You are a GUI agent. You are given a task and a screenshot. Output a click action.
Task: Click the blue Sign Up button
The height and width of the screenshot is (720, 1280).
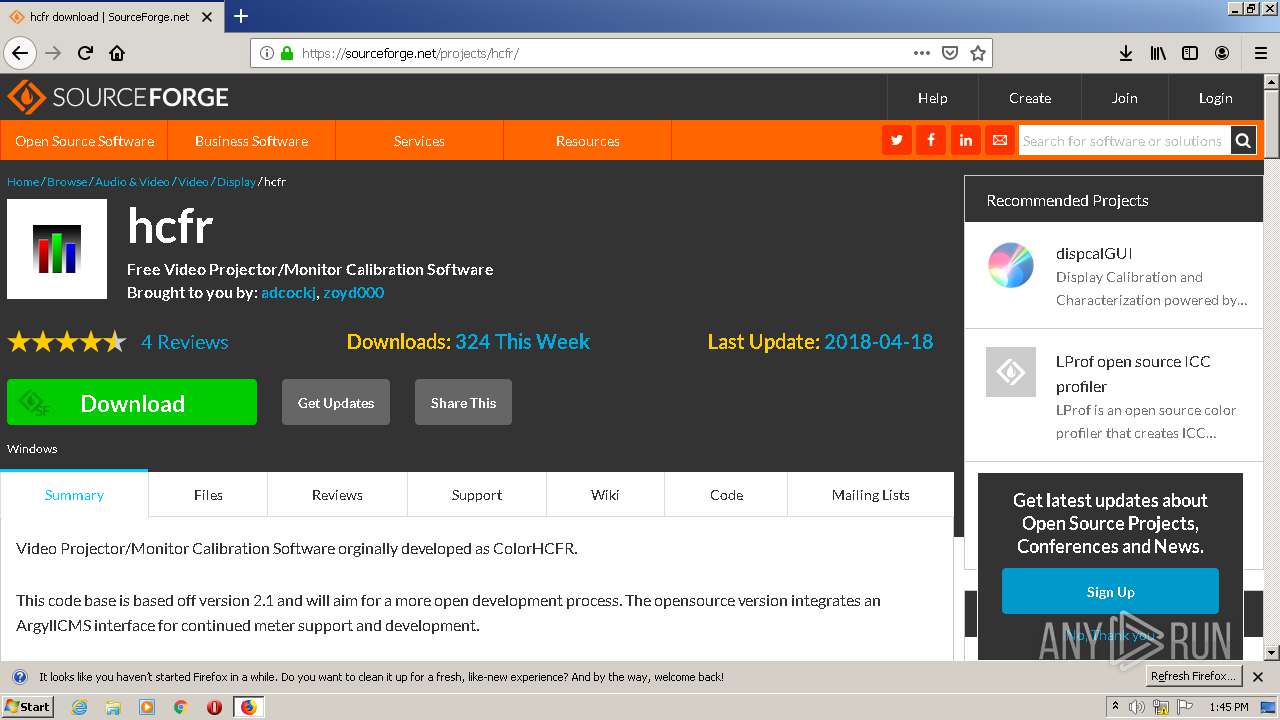pos(1110,591)
